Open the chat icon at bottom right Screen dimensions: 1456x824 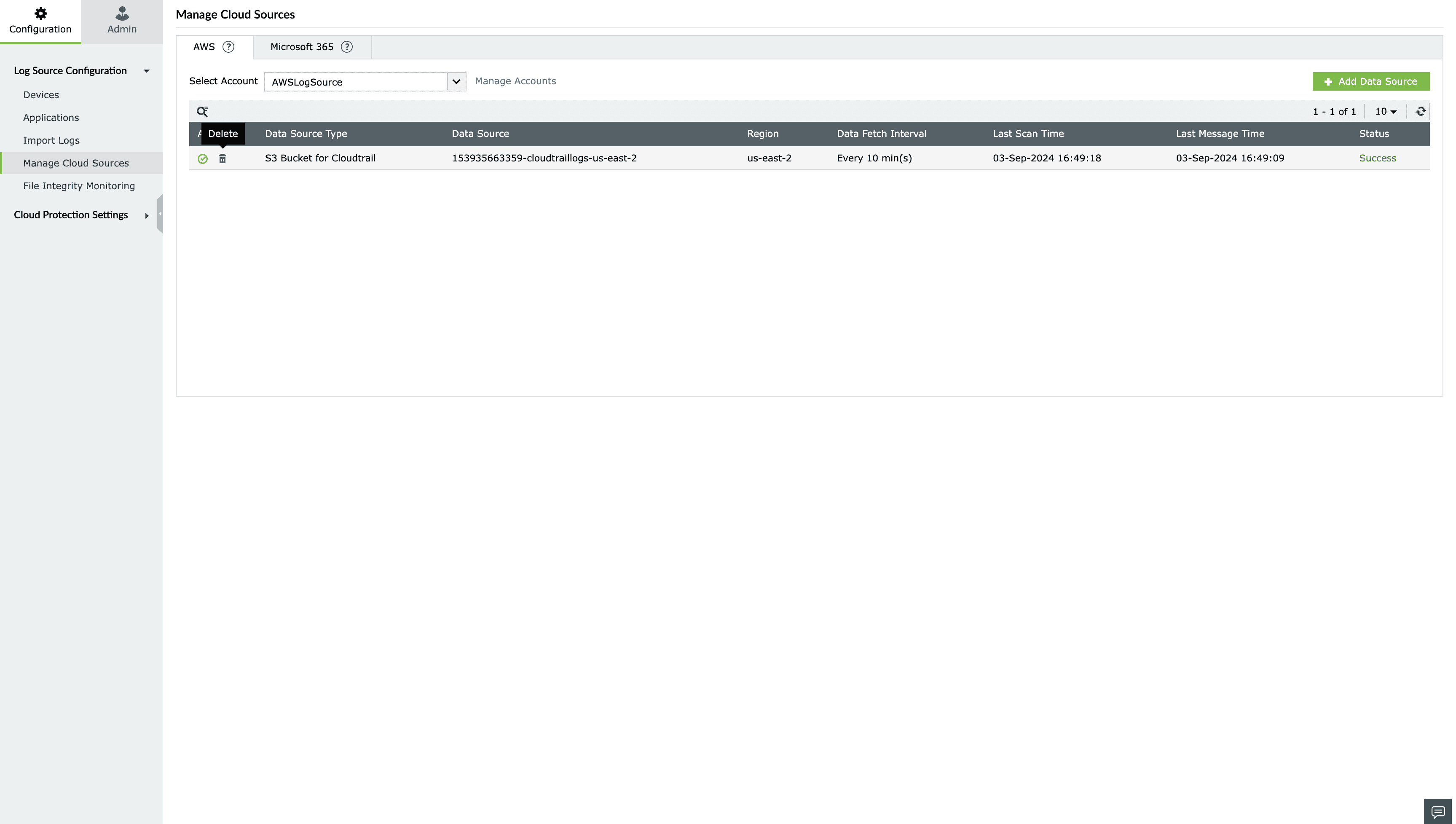click(x=1437, y=811)
